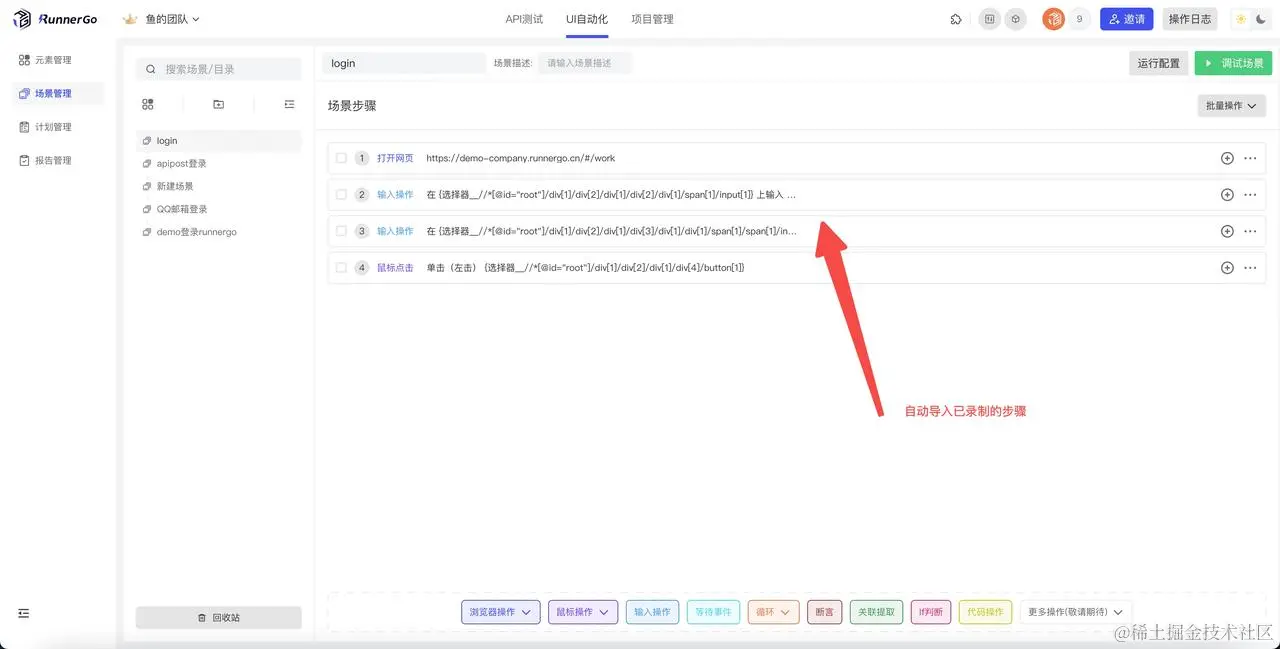Open more options for step 3

pos(1250,231)
